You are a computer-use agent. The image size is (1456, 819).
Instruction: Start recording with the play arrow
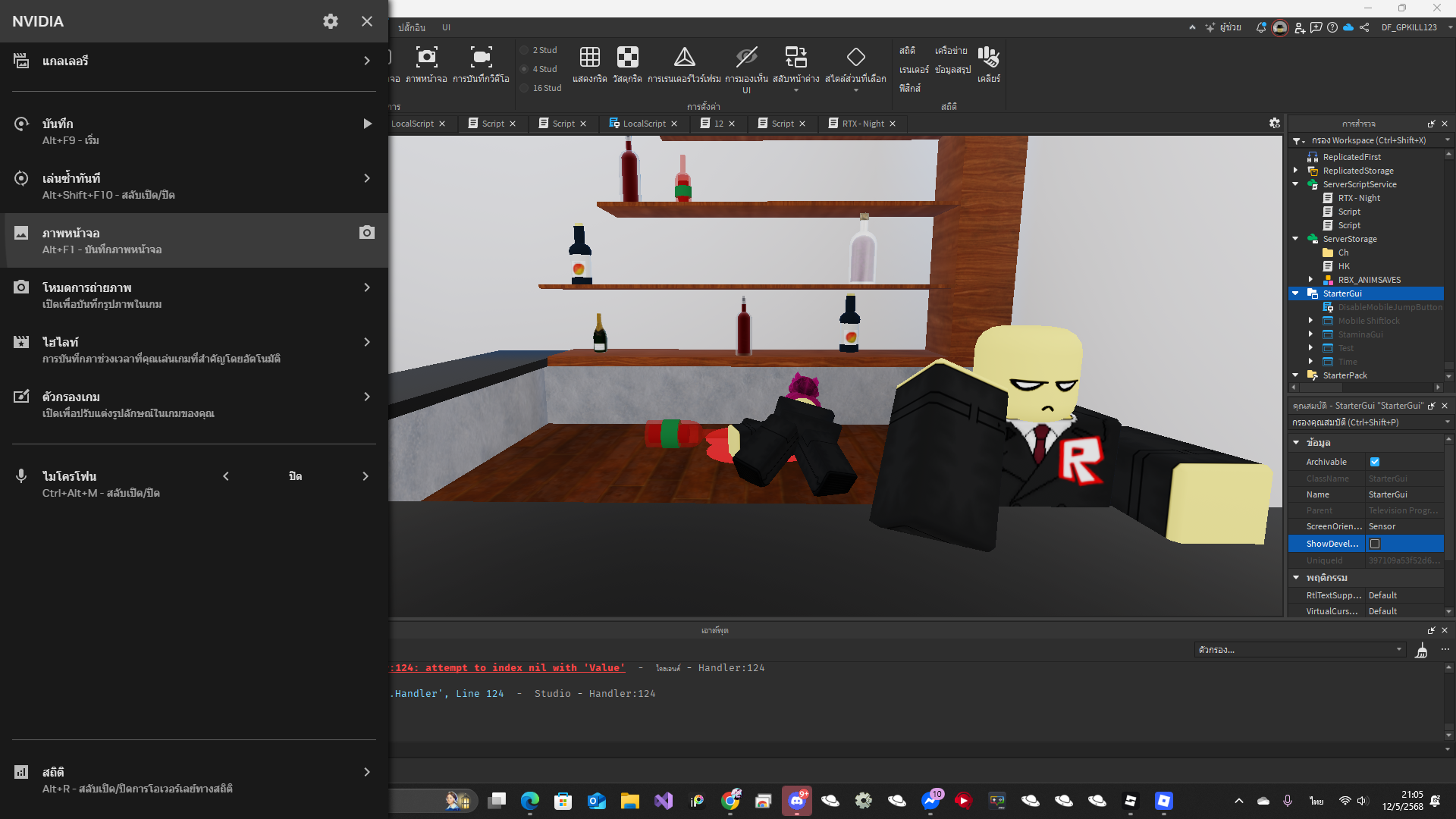point(368,124)
